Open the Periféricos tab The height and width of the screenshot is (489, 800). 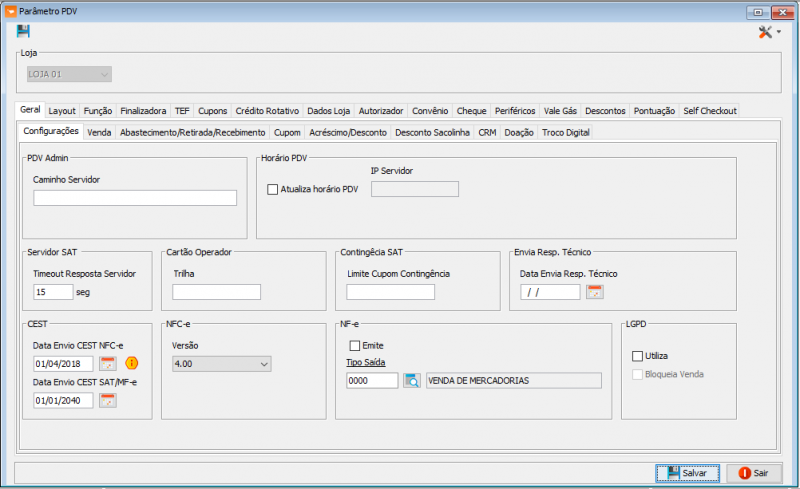515,111
